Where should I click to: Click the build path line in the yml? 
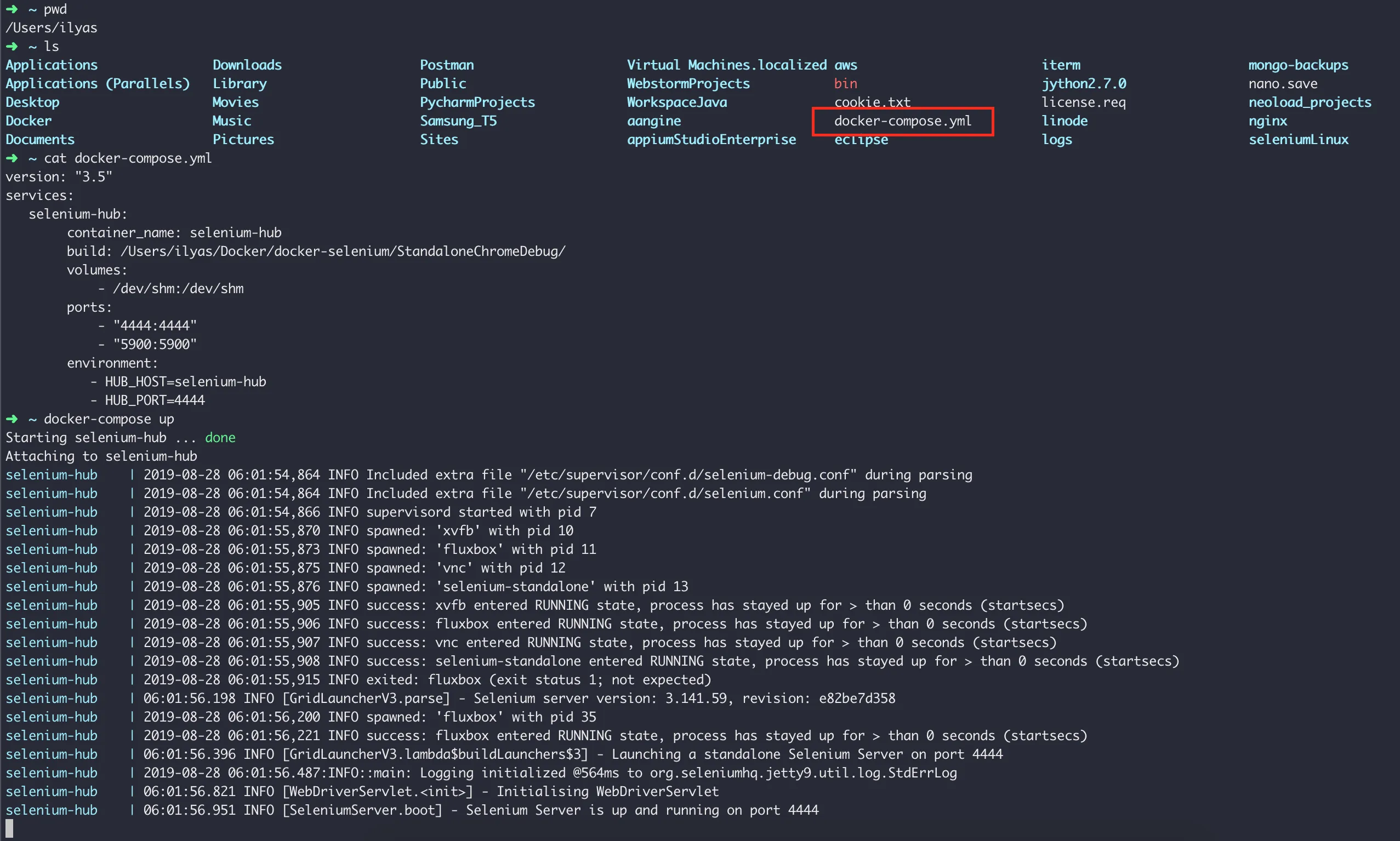click(316, 251)
